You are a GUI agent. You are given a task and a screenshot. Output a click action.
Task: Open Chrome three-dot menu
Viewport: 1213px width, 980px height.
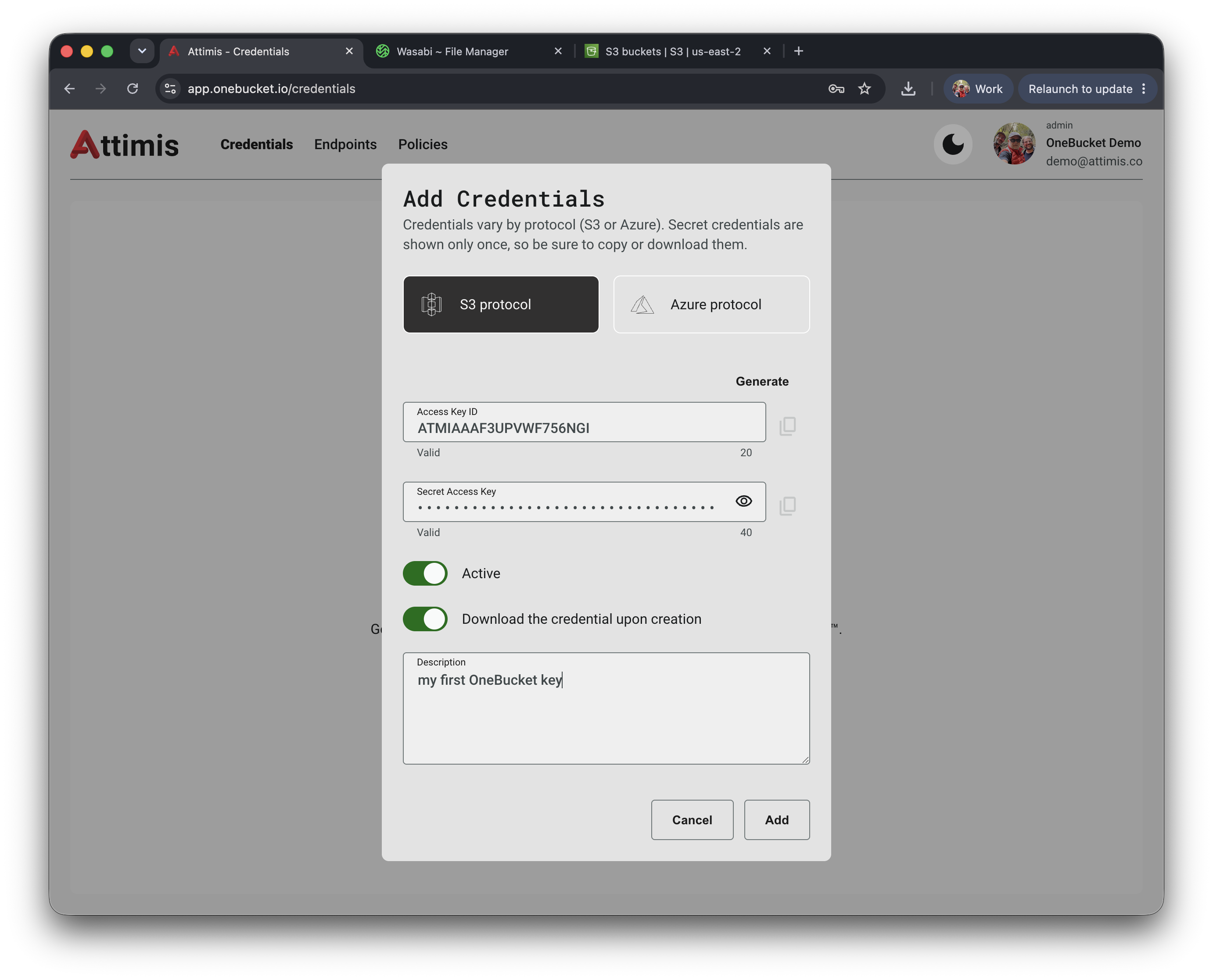click(1144, 89)
